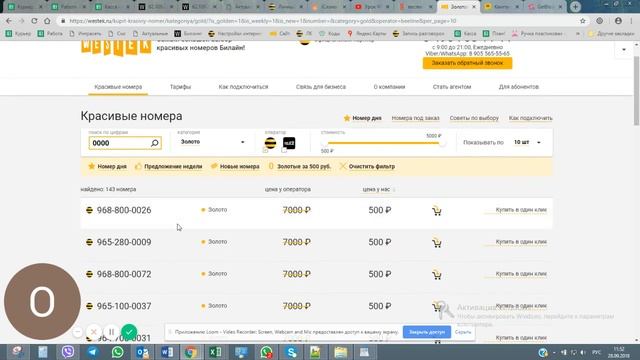
Task: Toggle the 'Золотые за 500 руб.' filter
Action: [x=300, y=167]
